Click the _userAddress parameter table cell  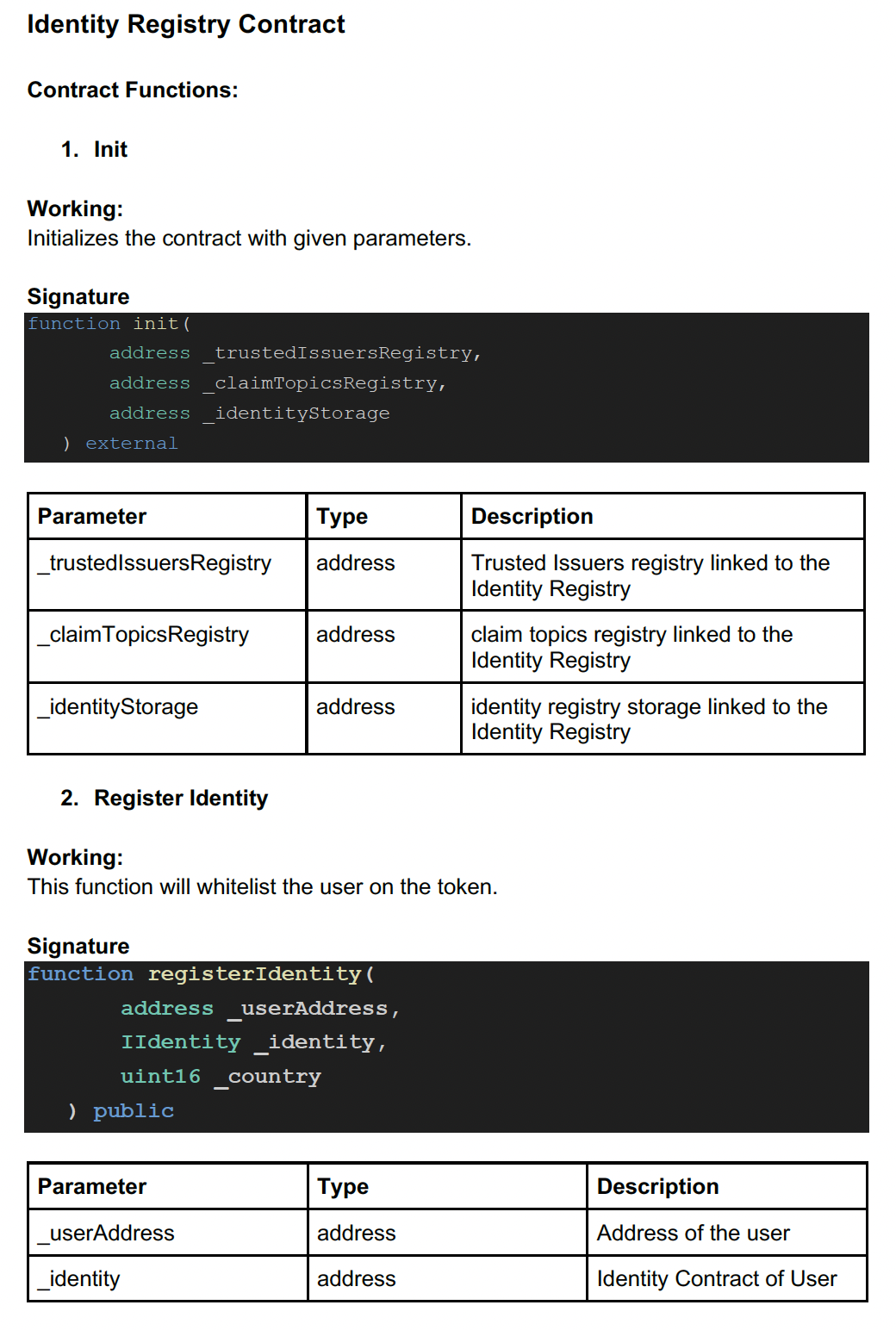(x=107, y=1234)
